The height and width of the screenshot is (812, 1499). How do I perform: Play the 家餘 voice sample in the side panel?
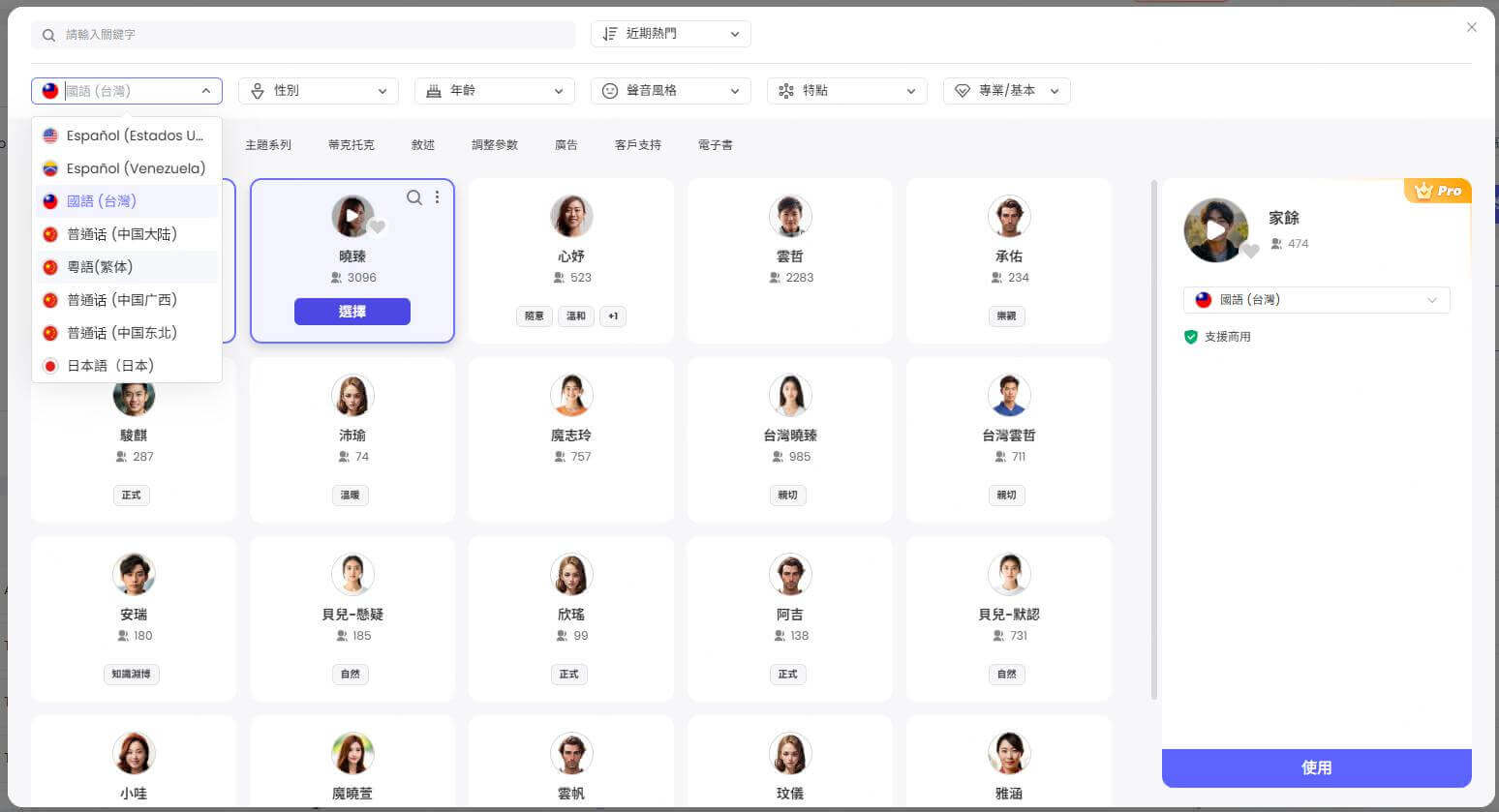pyautogui.click(x=1215, y=230)
